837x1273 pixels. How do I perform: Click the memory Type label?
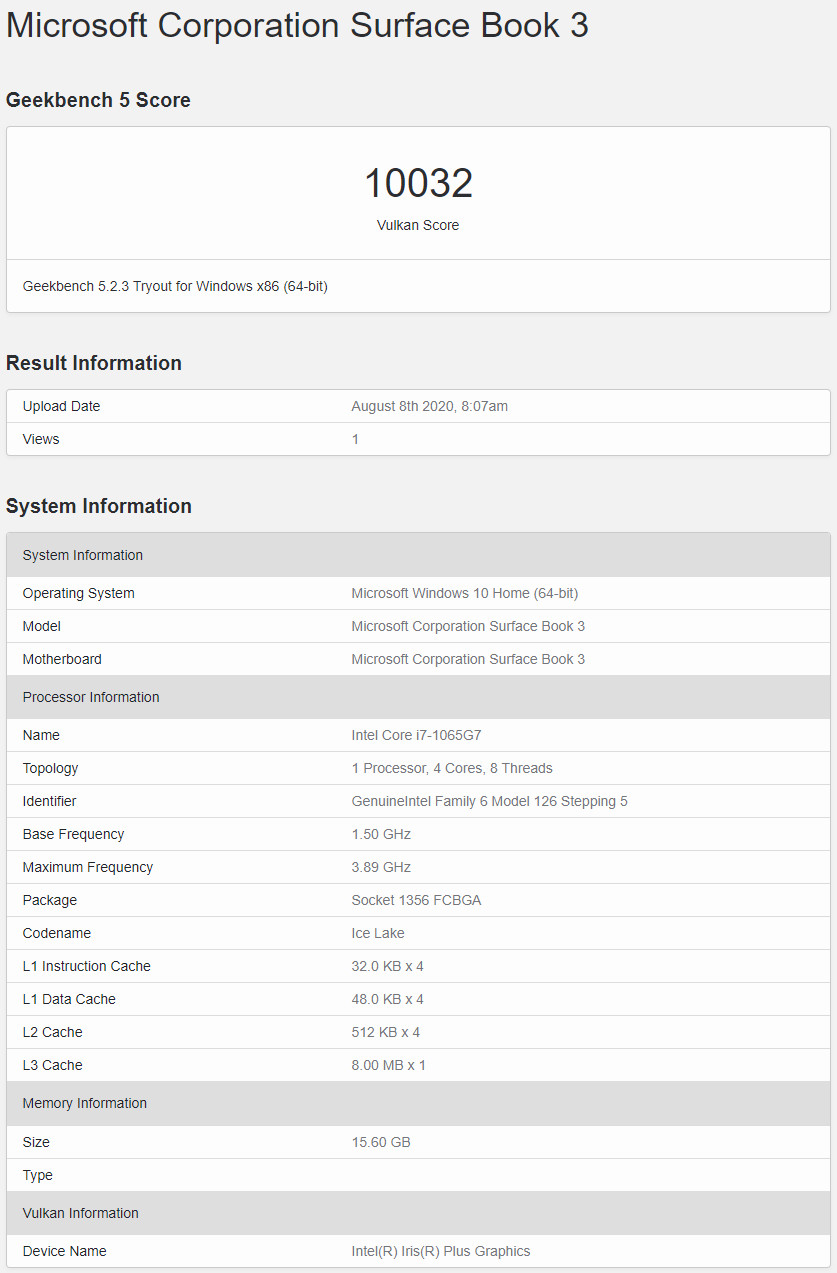pos(38,1175)
